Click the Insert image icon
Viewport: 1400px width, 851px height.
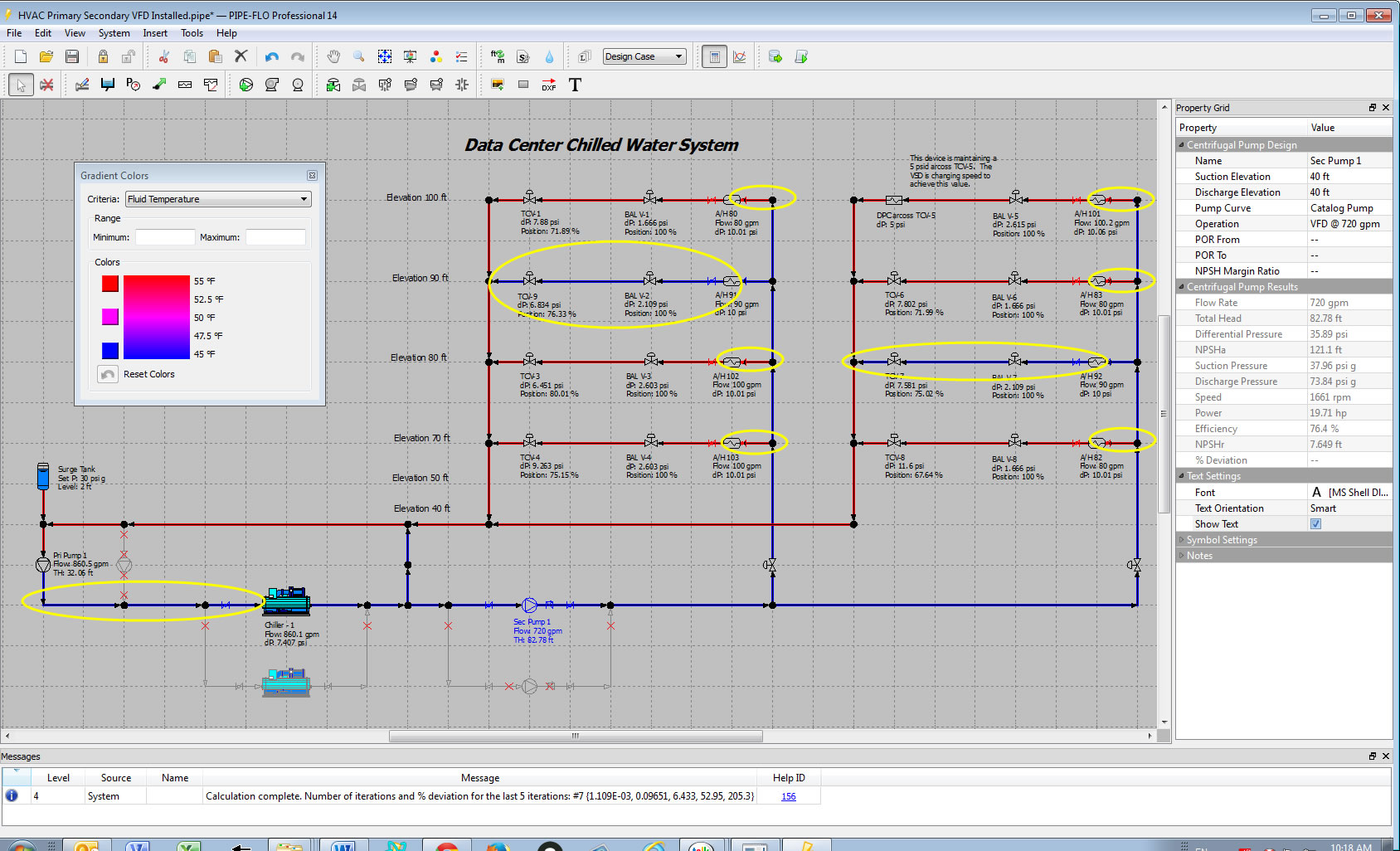(x=498, y=85)
